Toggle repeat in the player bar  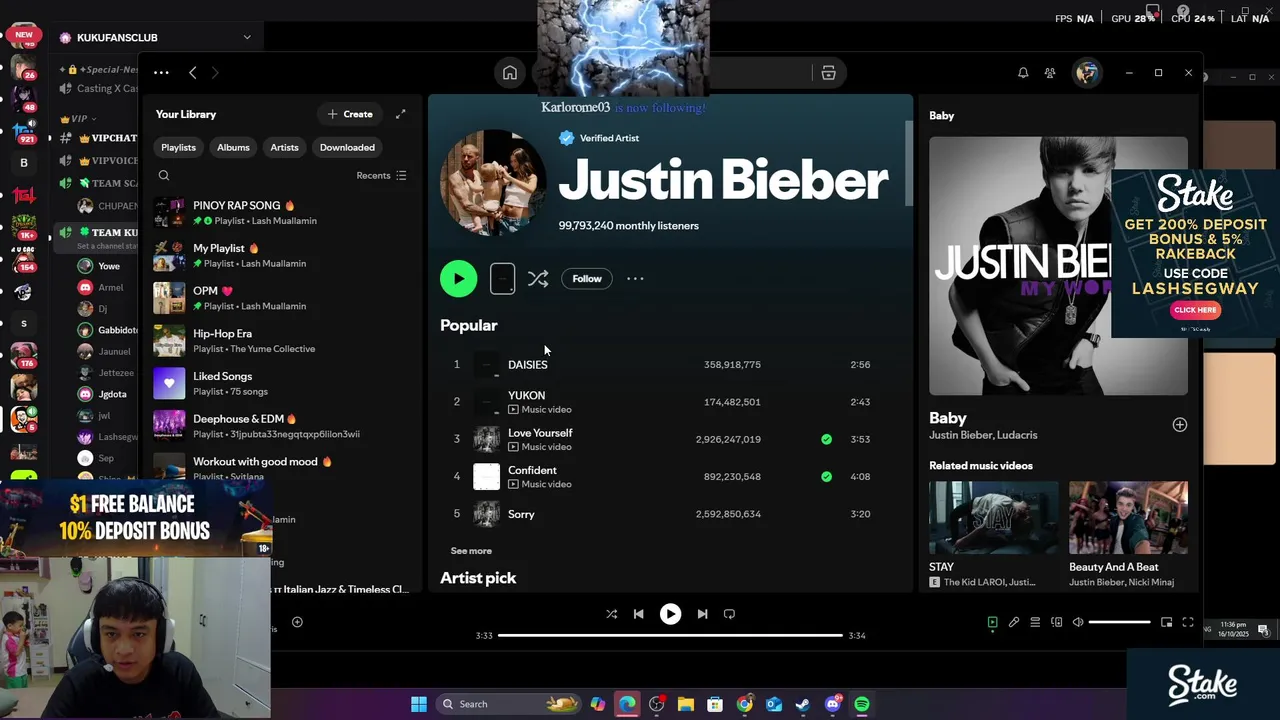[729, 614]
